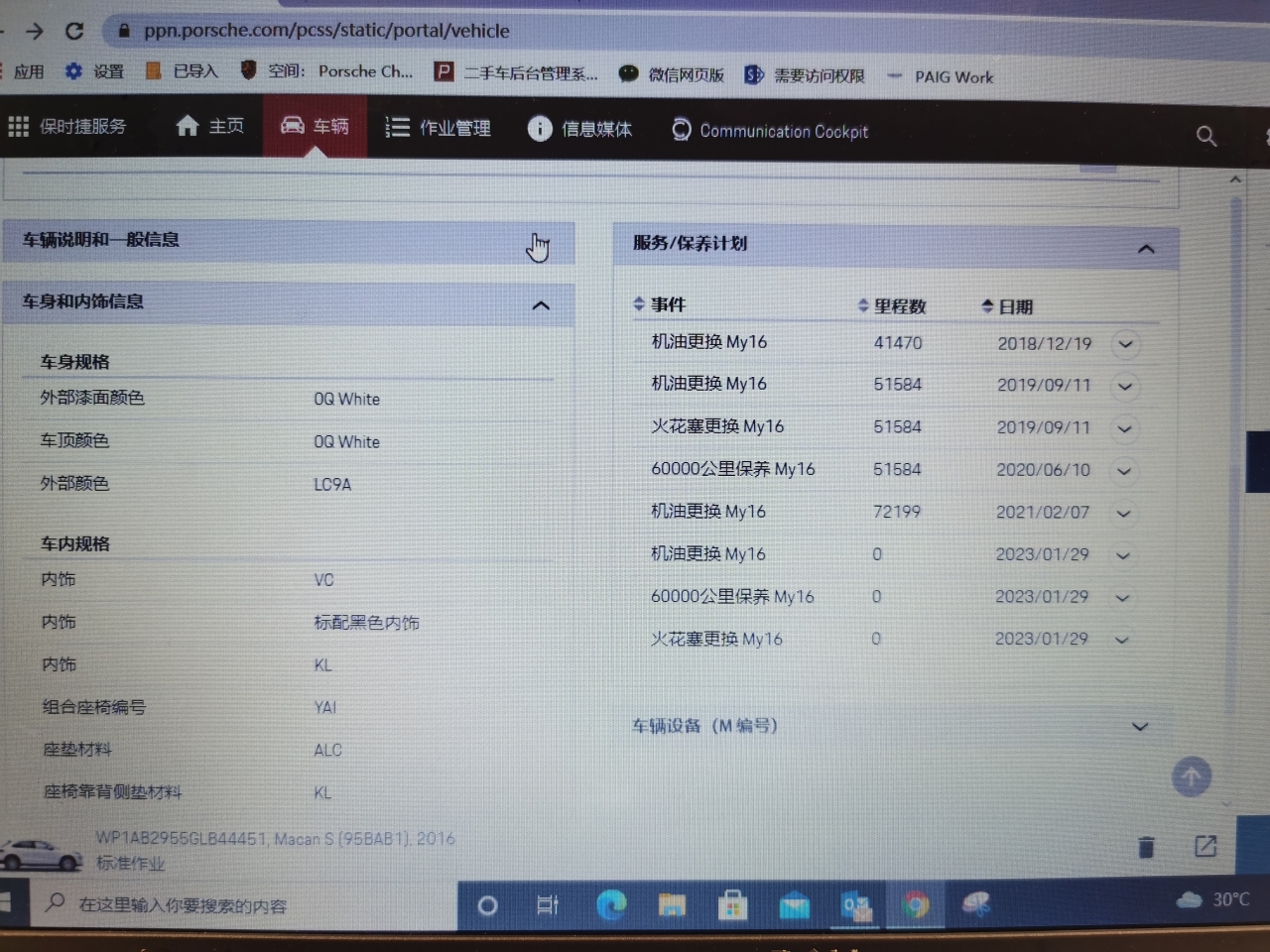Select the 车辆 vehicle tab

coord(315,126)
